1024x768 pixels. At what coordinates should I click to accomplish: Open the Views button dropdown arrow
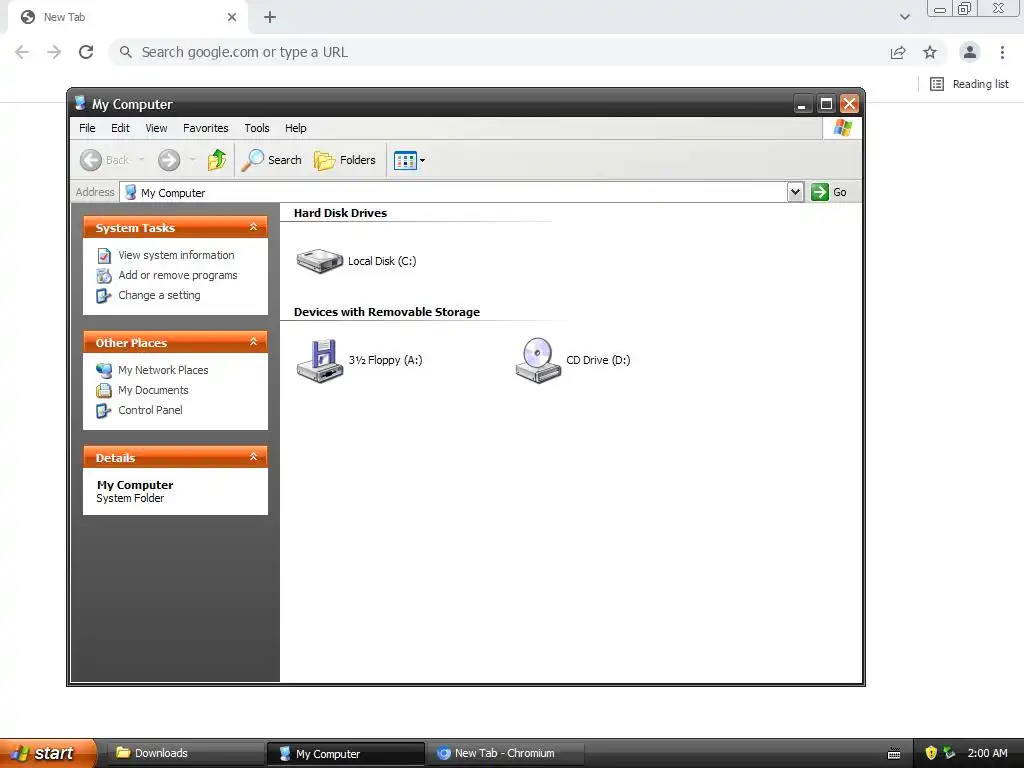pos(423,160)
